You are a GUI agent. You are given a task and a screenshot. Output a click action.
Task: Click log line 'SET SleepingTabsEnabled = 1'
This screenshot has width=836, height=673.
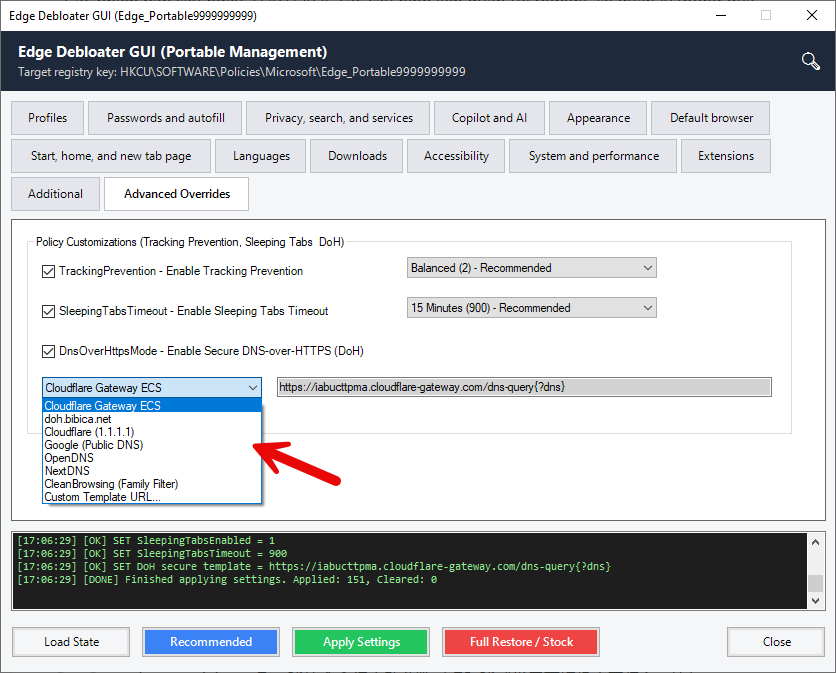click(146, 540)
